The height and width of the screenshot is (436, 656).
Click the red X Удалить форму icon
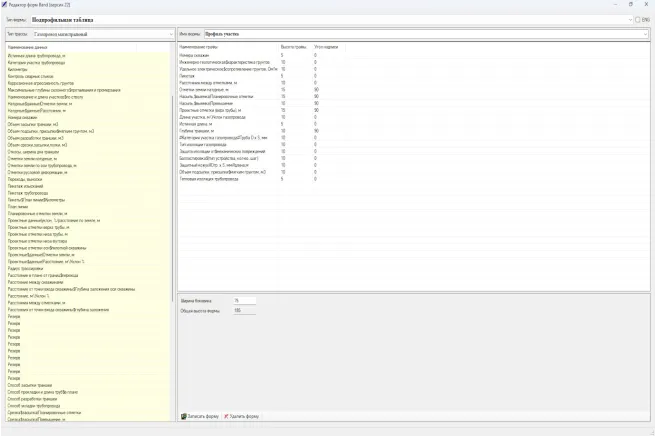coord(228,416)
